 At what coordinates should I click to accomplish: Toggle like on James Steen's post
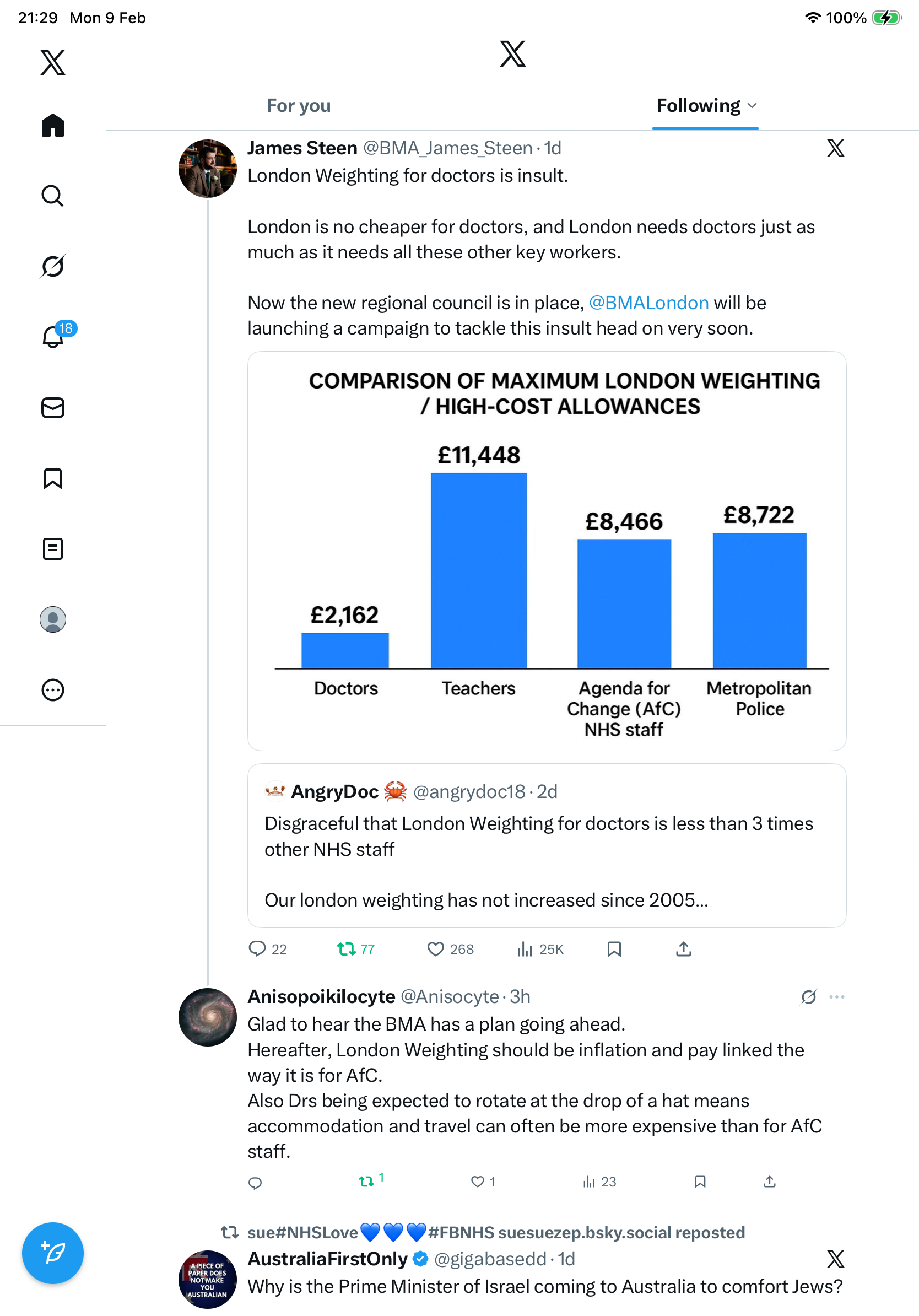tap(435, 949)
